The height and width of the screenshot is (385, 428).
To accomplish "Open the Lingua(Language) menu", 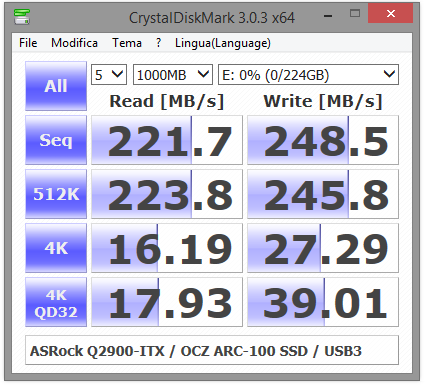I will tap(223, 43).
